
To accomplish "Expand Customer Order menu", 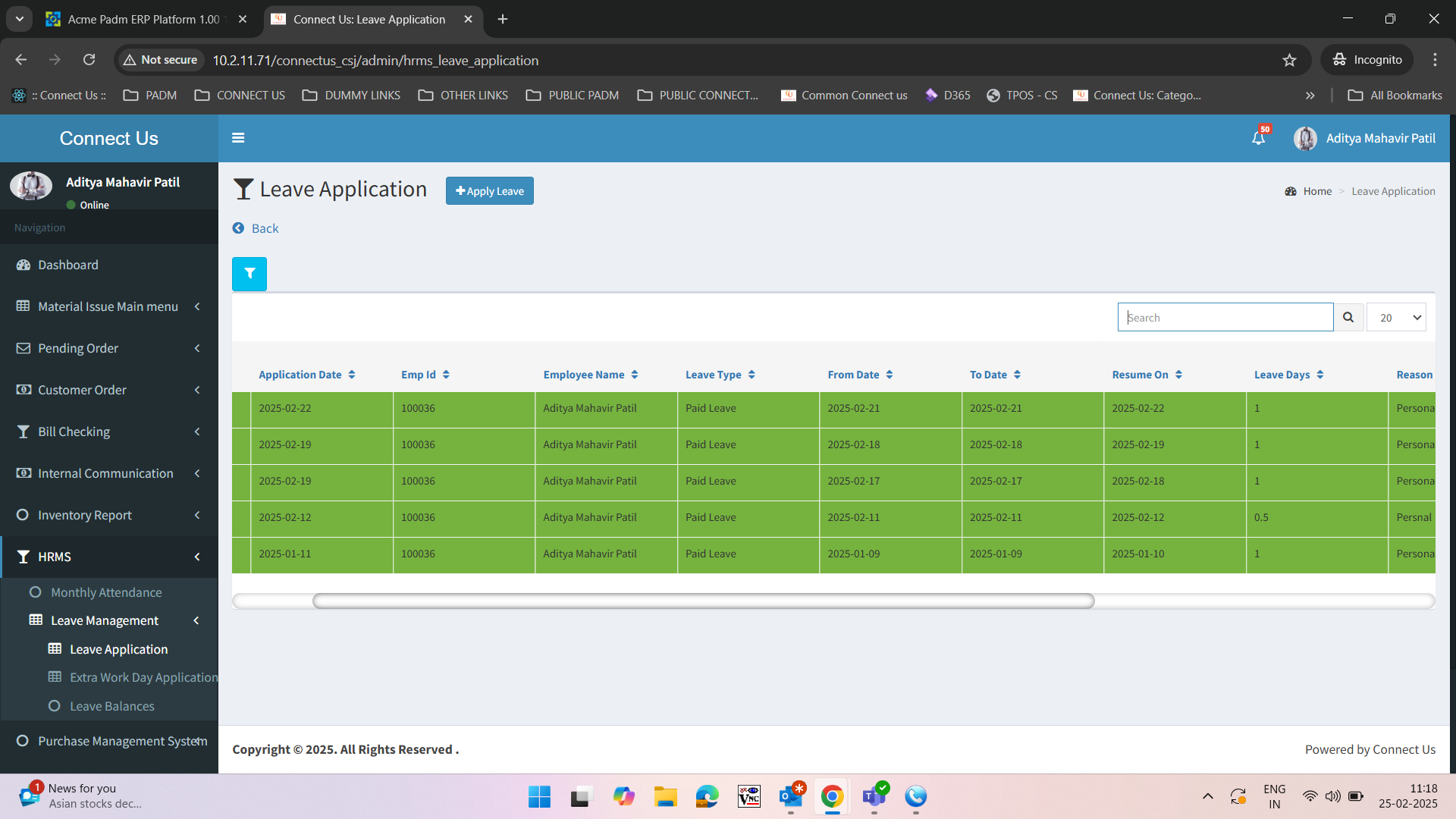I will click(109, 390).
